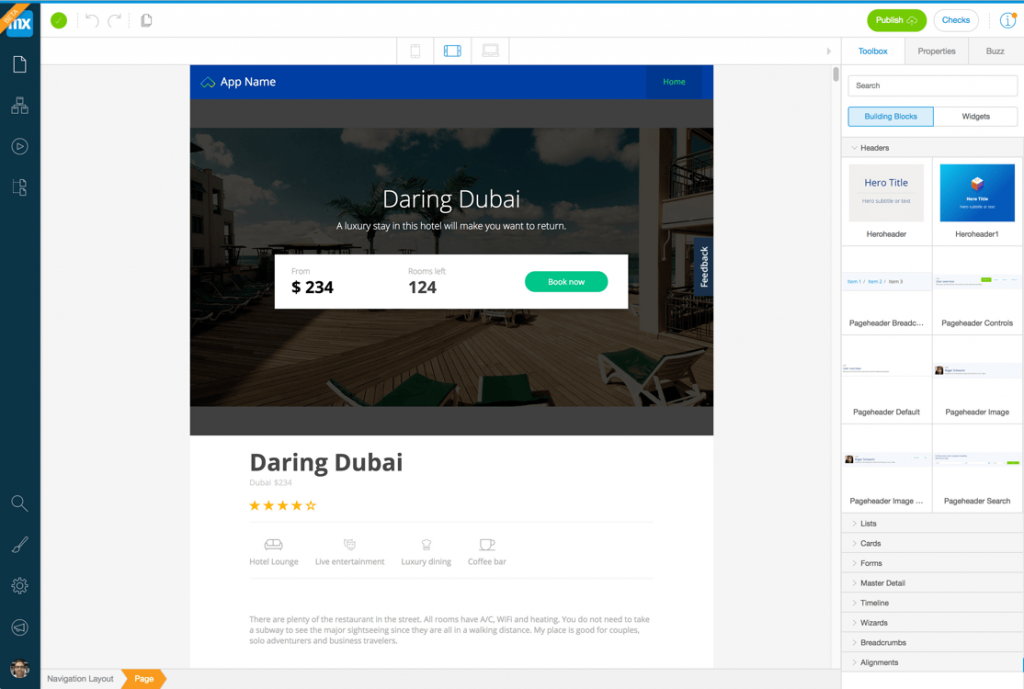1024x689 pixels.
Task: Open the Domain Model icon in sidebar
Action: pos(19,105)
